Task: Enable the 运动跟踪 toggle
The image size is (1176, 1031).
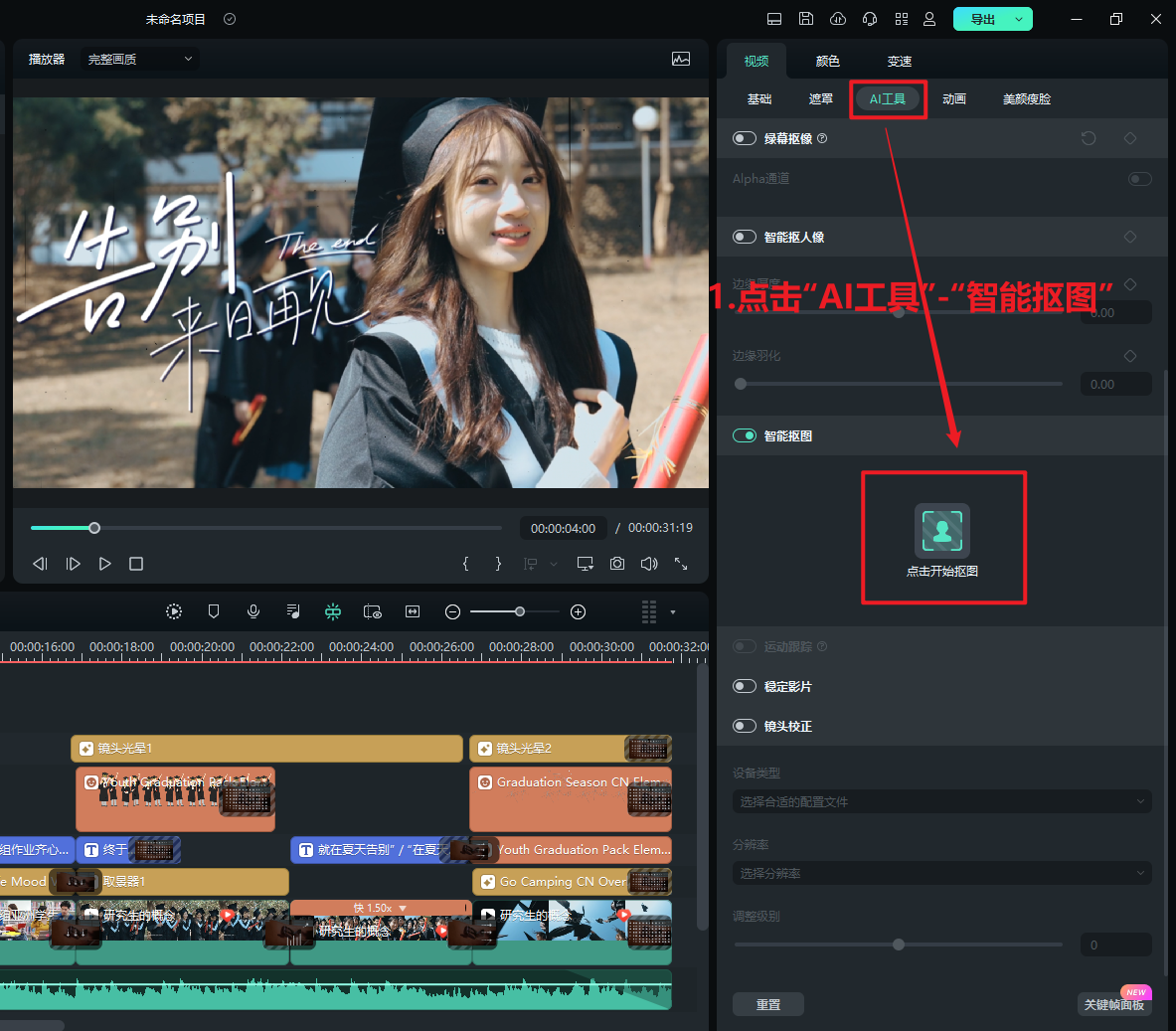Action: [x=745, y=646]
